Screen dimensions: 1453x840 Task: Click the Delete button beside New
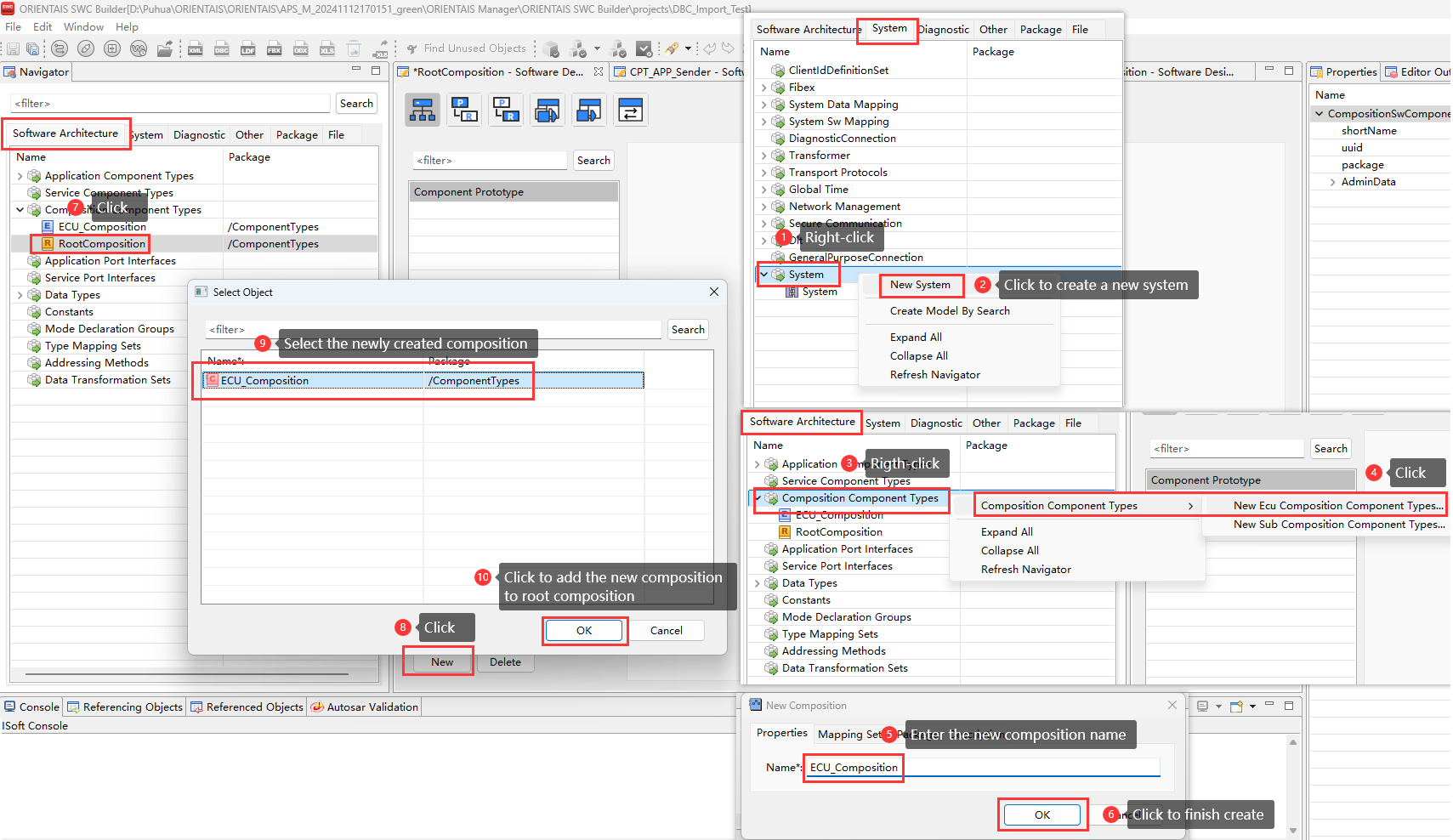pos(505,662)
